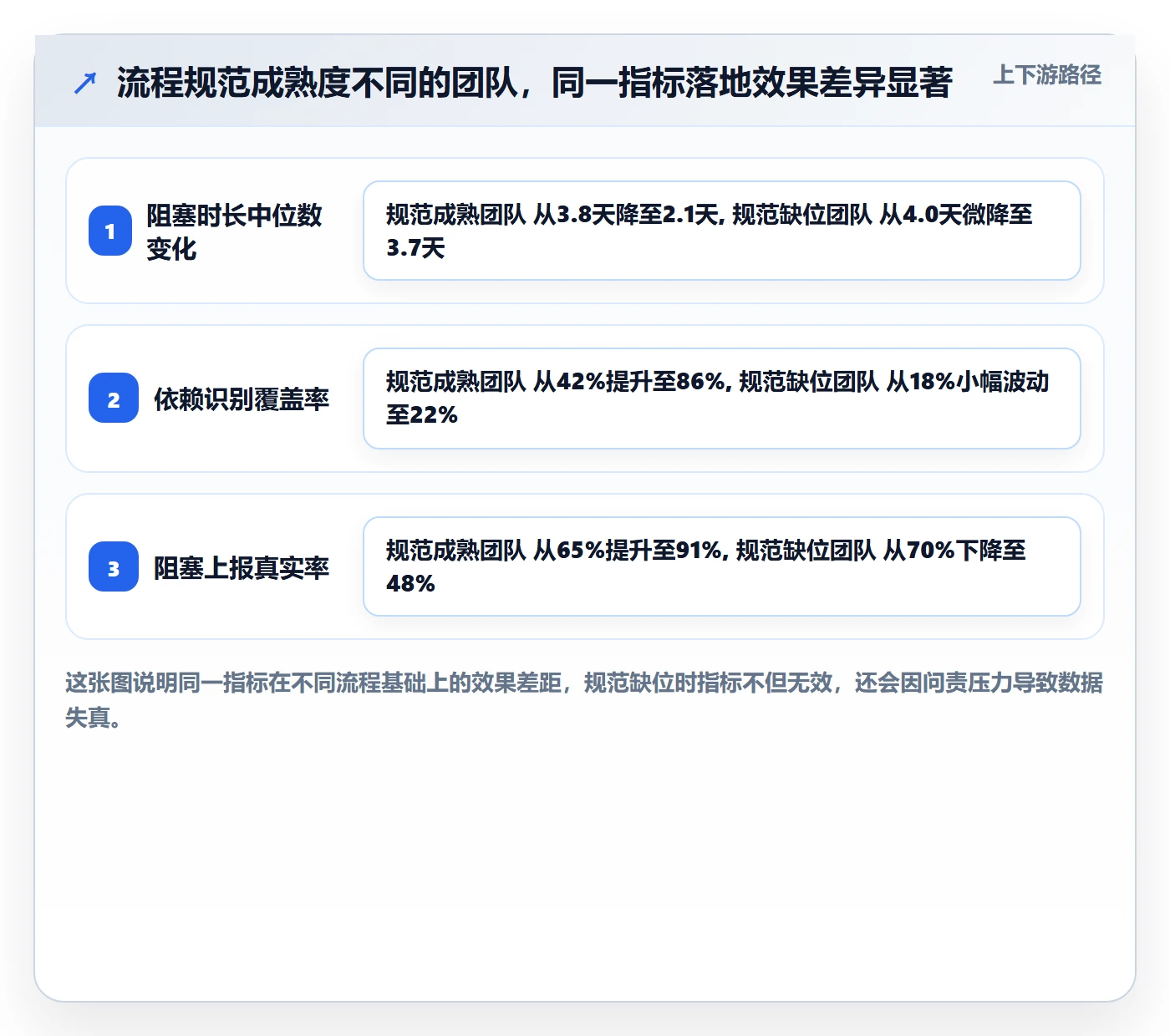Click the label 阻塞时长中位数变化
1170x1036 pixels.
pos(235,231)
